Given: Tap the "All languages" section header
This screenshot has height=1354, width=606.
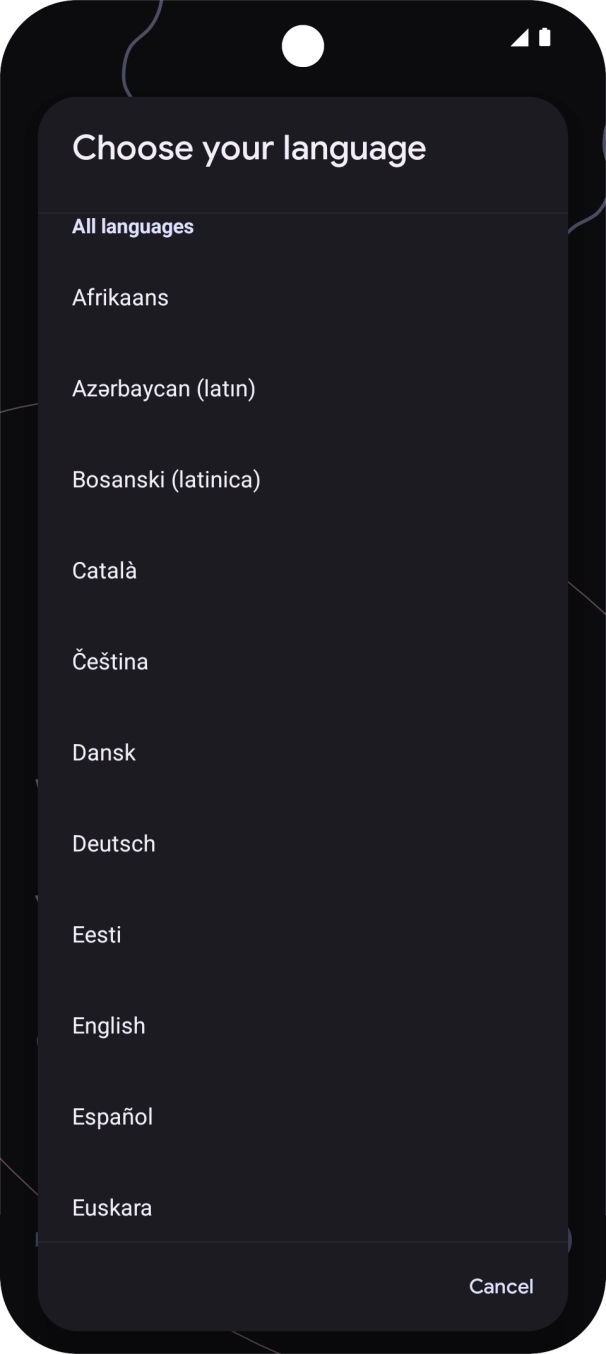Looking at the screenshot, I should [x=133, y=227].
